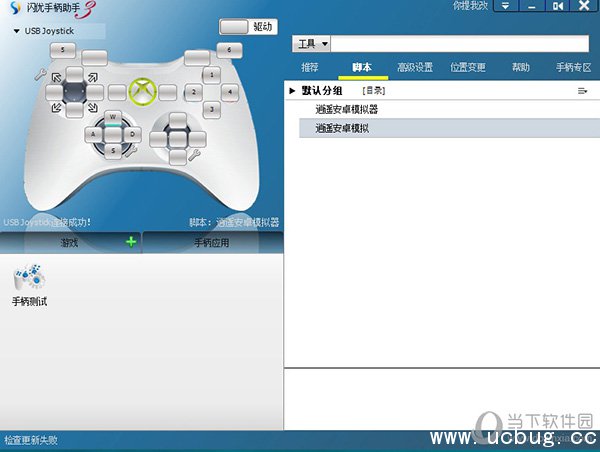Click the search field next to 工具
The height and width of the screenshot is (452, 600).
tap(459, 44)
